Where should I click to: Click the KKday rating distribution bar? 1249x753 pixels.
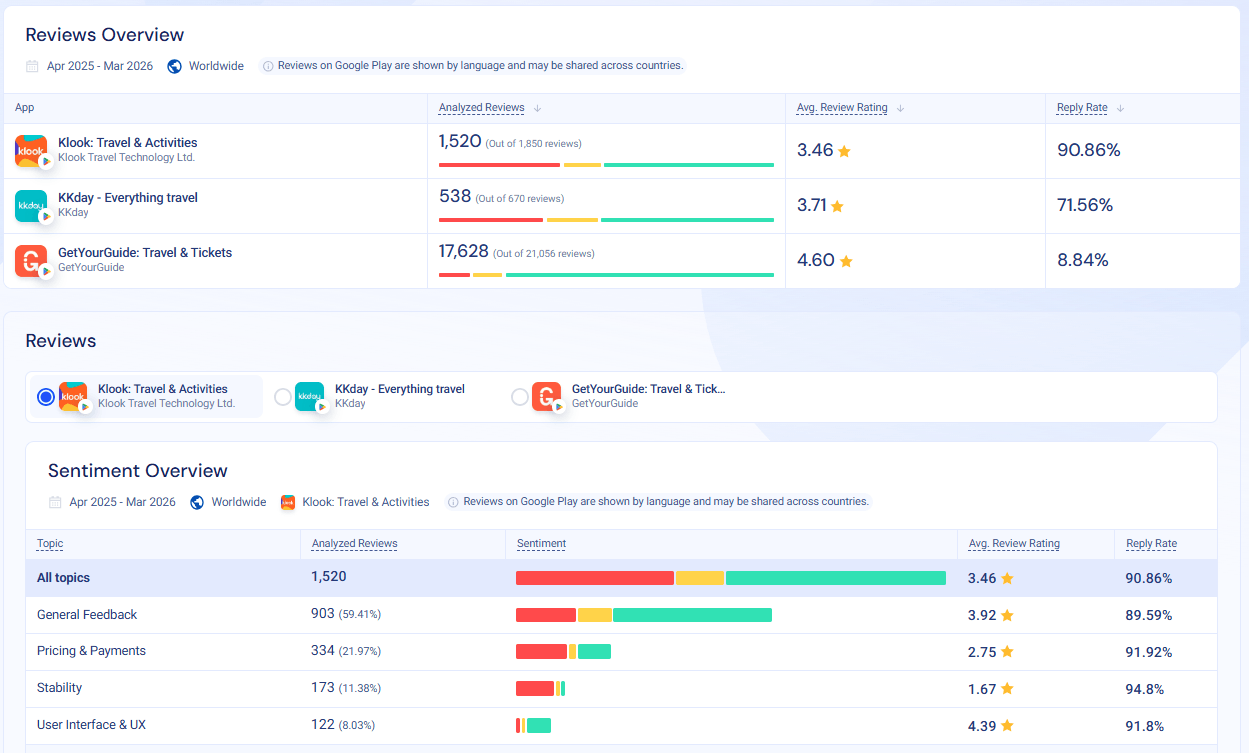tap(606, 220)
